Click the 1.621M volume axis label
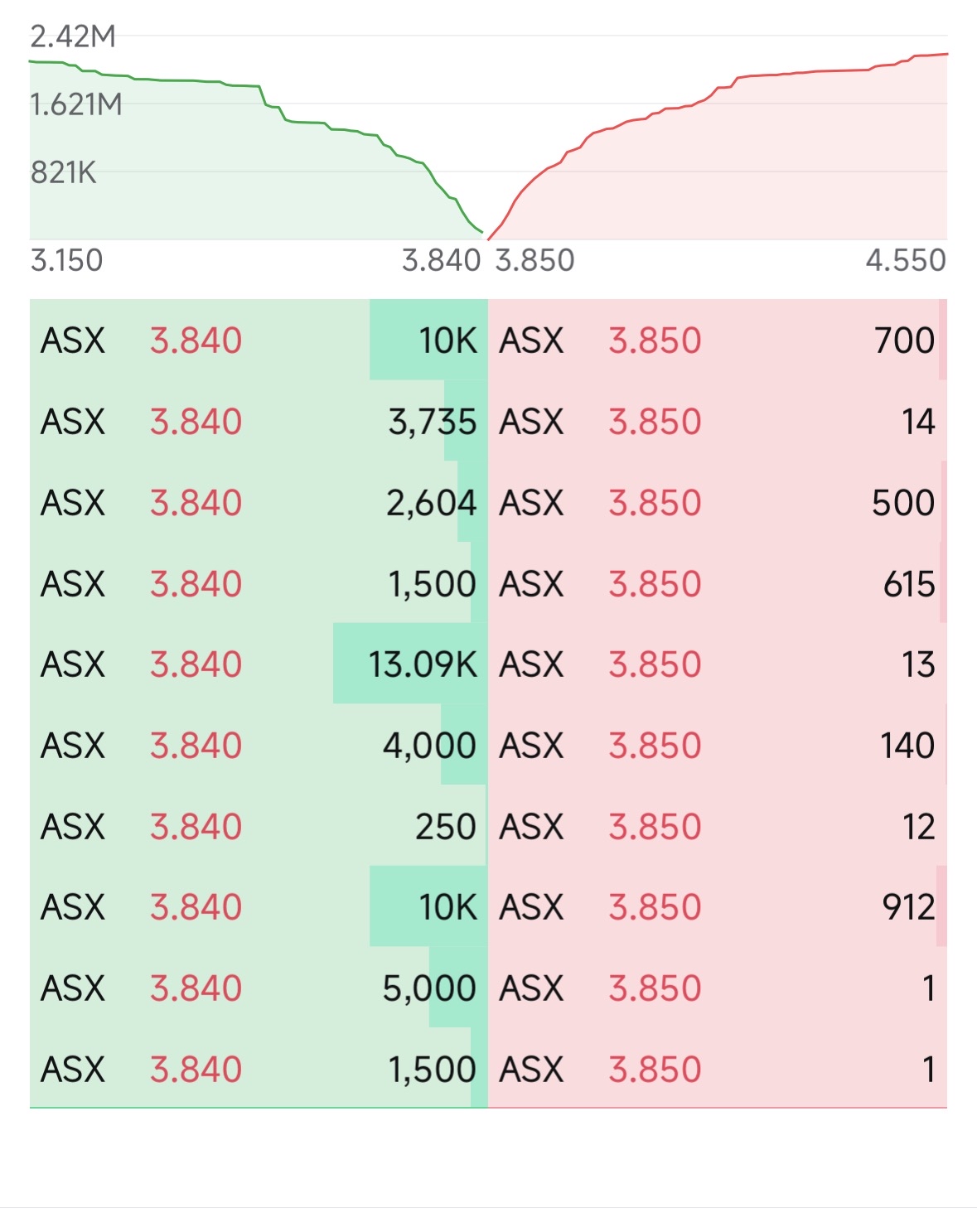This screenshot has height=1232, width=977. [76, 105]
